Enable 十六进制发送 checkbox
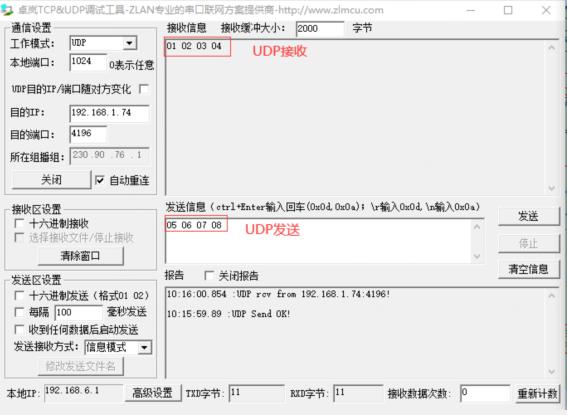The image size is (567, 415). tap(19, 296)
